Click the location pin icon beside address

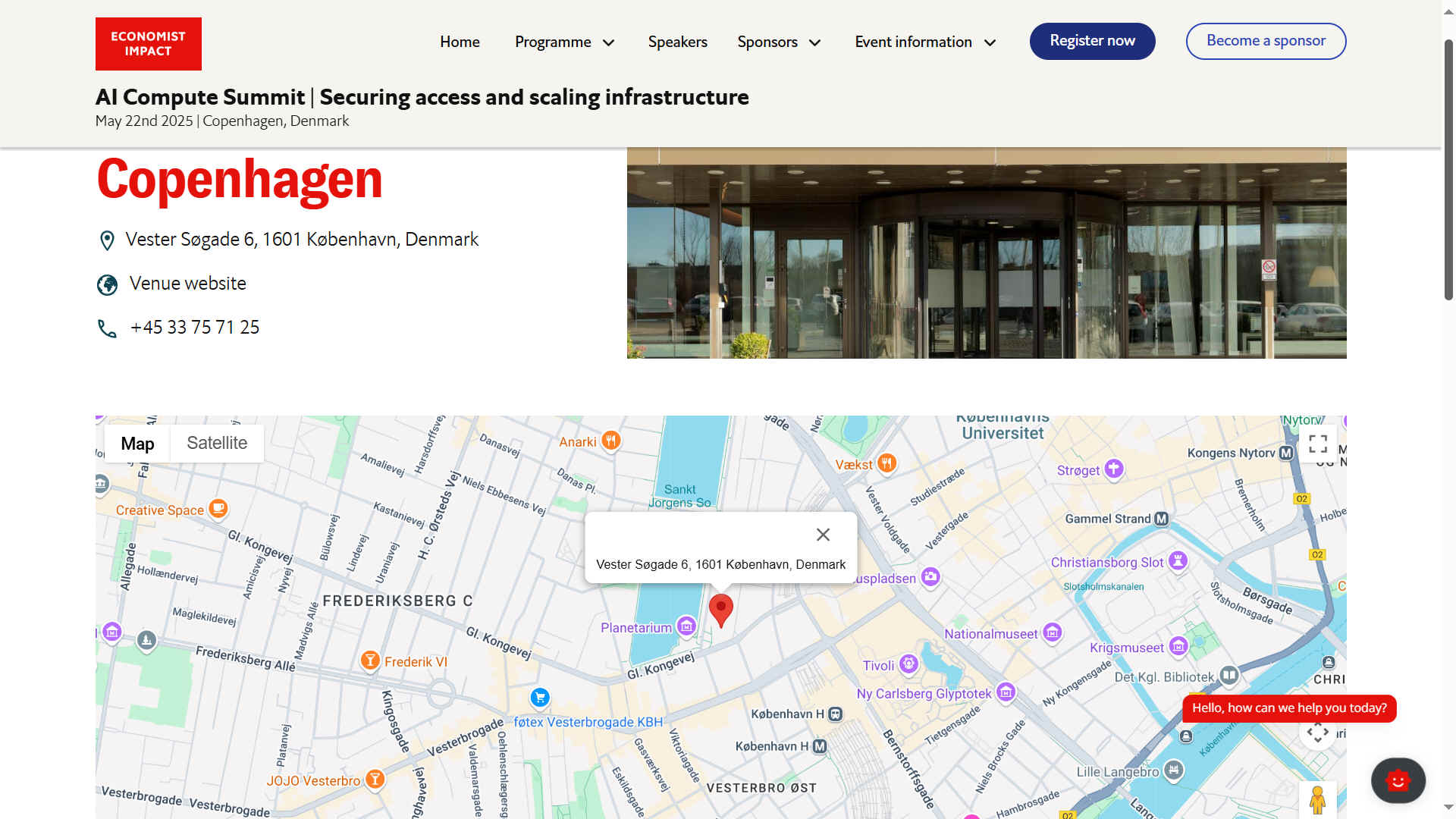(x=107, y=240)
